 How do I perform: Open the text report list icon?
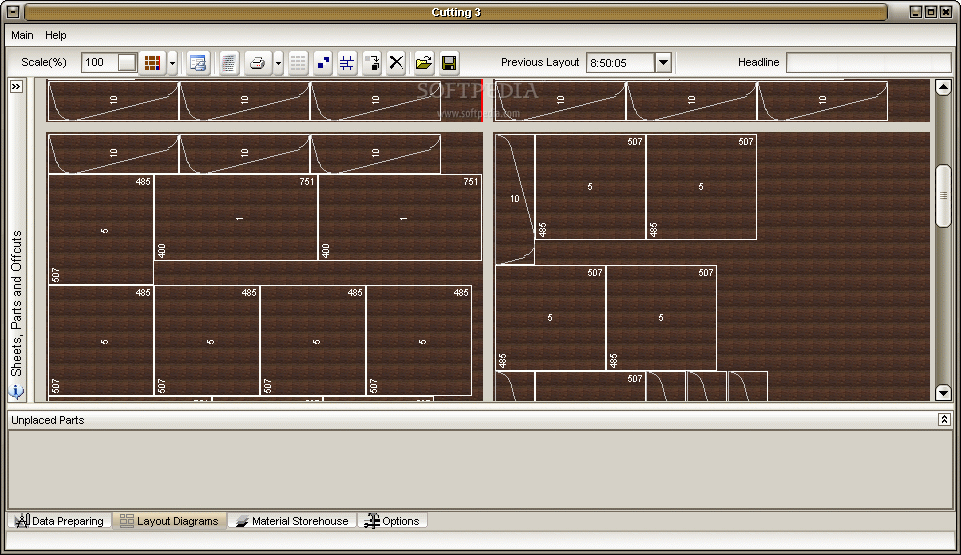[229, 62]
